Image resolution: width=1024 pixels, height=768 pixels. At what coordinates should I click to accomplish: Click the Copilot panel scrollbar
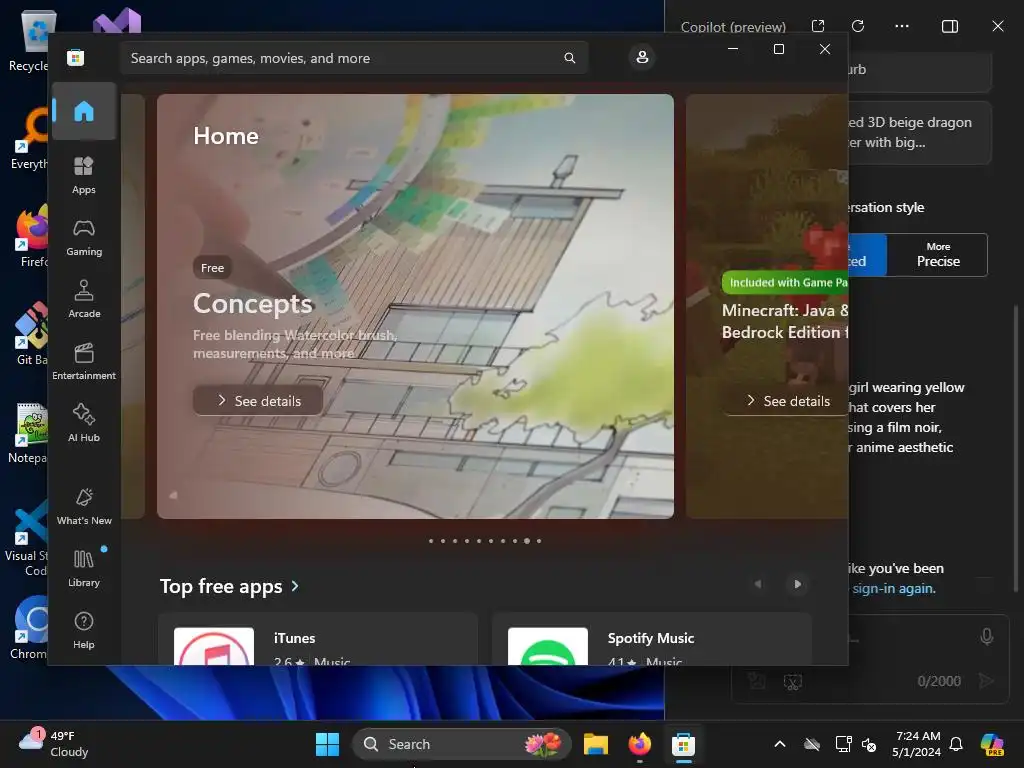1016,449
